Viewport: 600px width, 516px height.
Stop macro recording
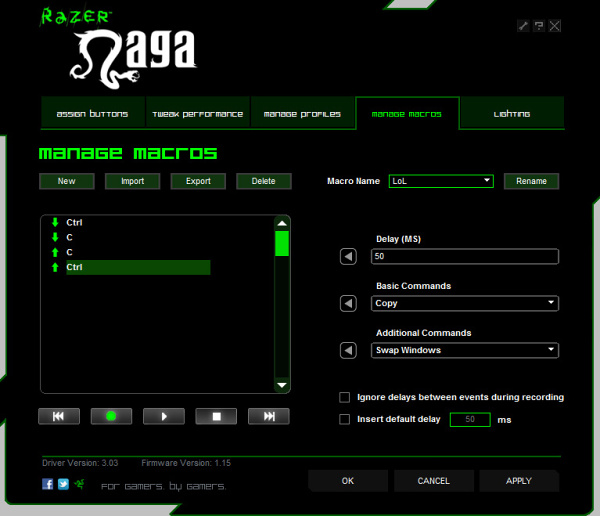point(216,416)
